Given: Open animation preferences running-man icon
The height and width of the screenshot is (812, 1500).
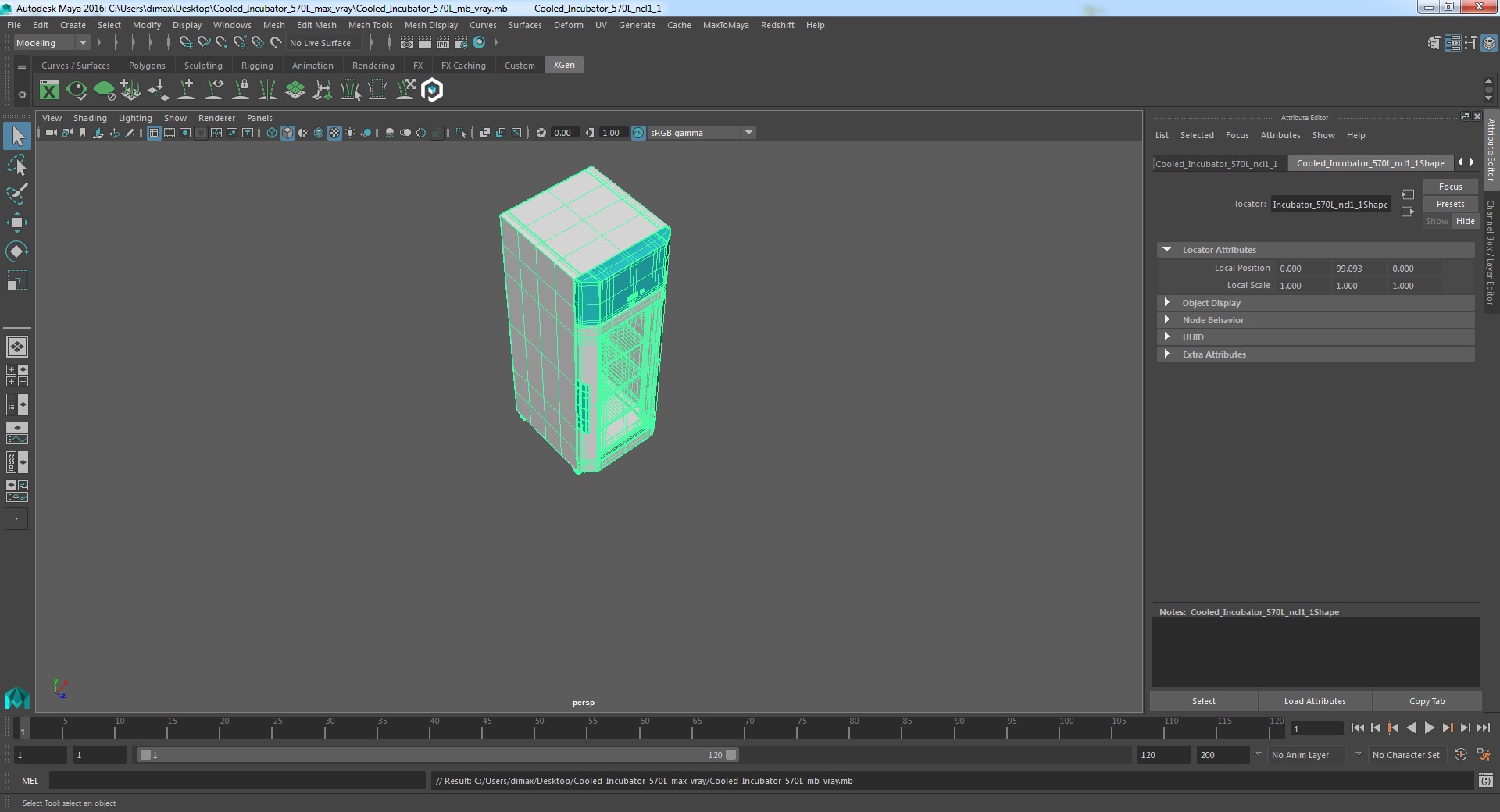Looking at the screenshot, I should click(x=1484, y=755).
